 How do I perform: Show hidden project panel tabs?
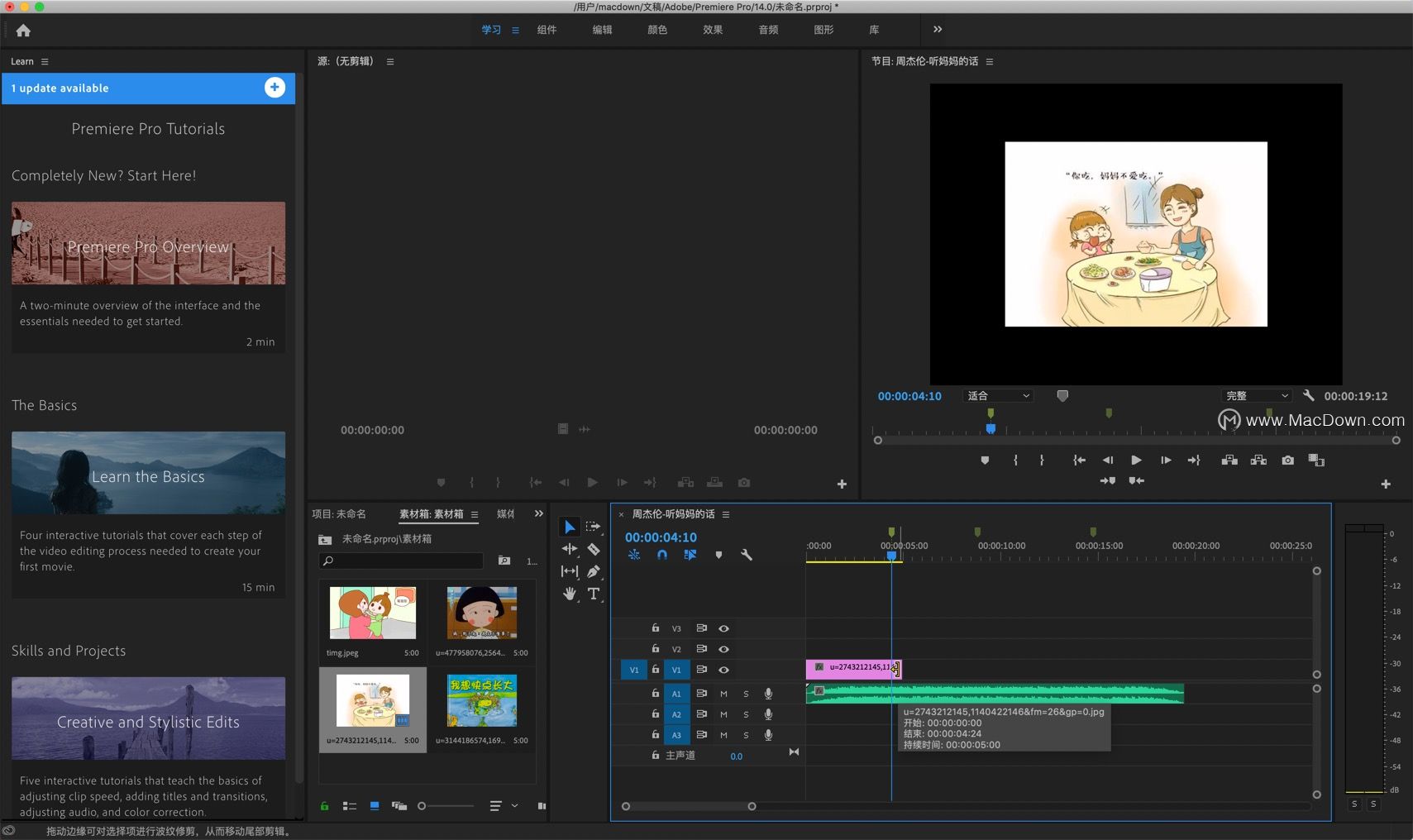coord(539,514)
